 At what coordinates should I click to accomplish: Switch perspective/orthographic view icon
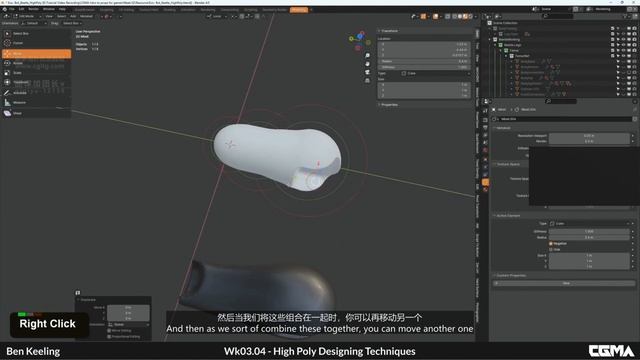pyautogui.click(x=367, y=80)
